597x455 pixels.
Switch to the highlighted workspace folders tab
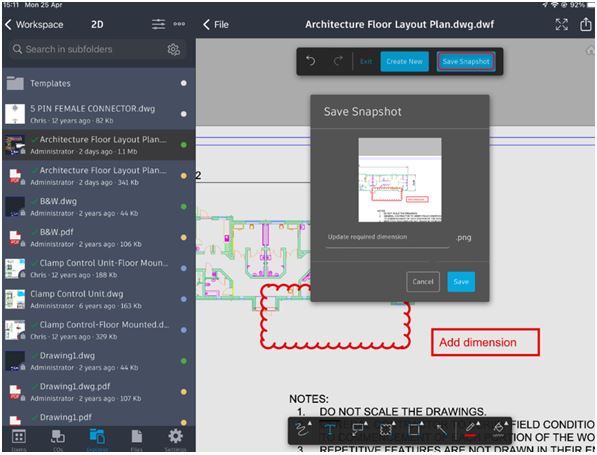pos(97,439)
